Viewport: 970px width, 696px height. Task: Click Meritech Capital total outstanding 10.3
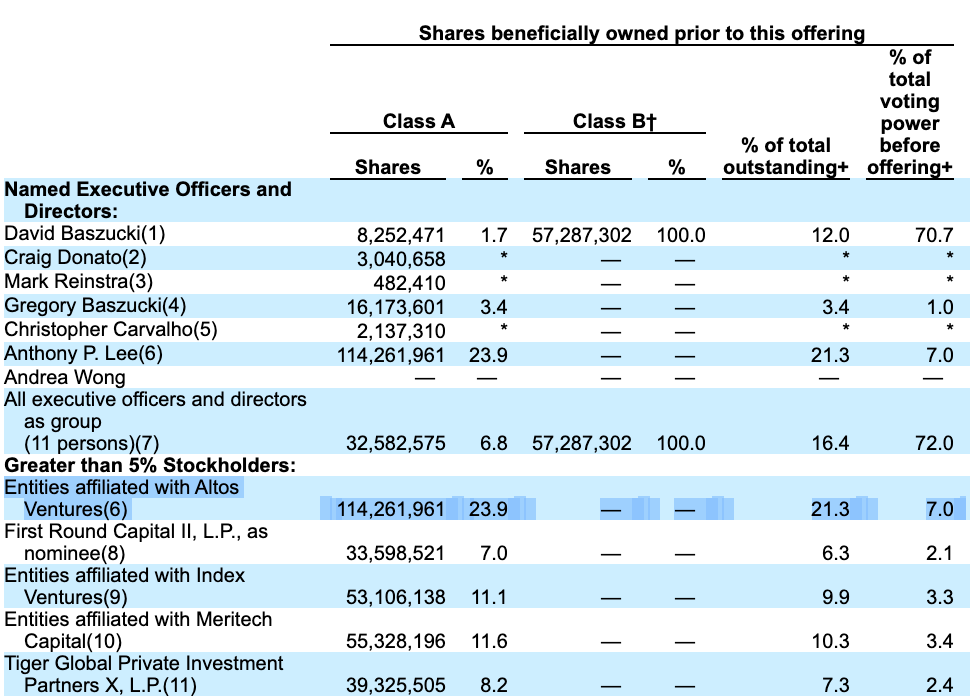(x=830, y=642)
